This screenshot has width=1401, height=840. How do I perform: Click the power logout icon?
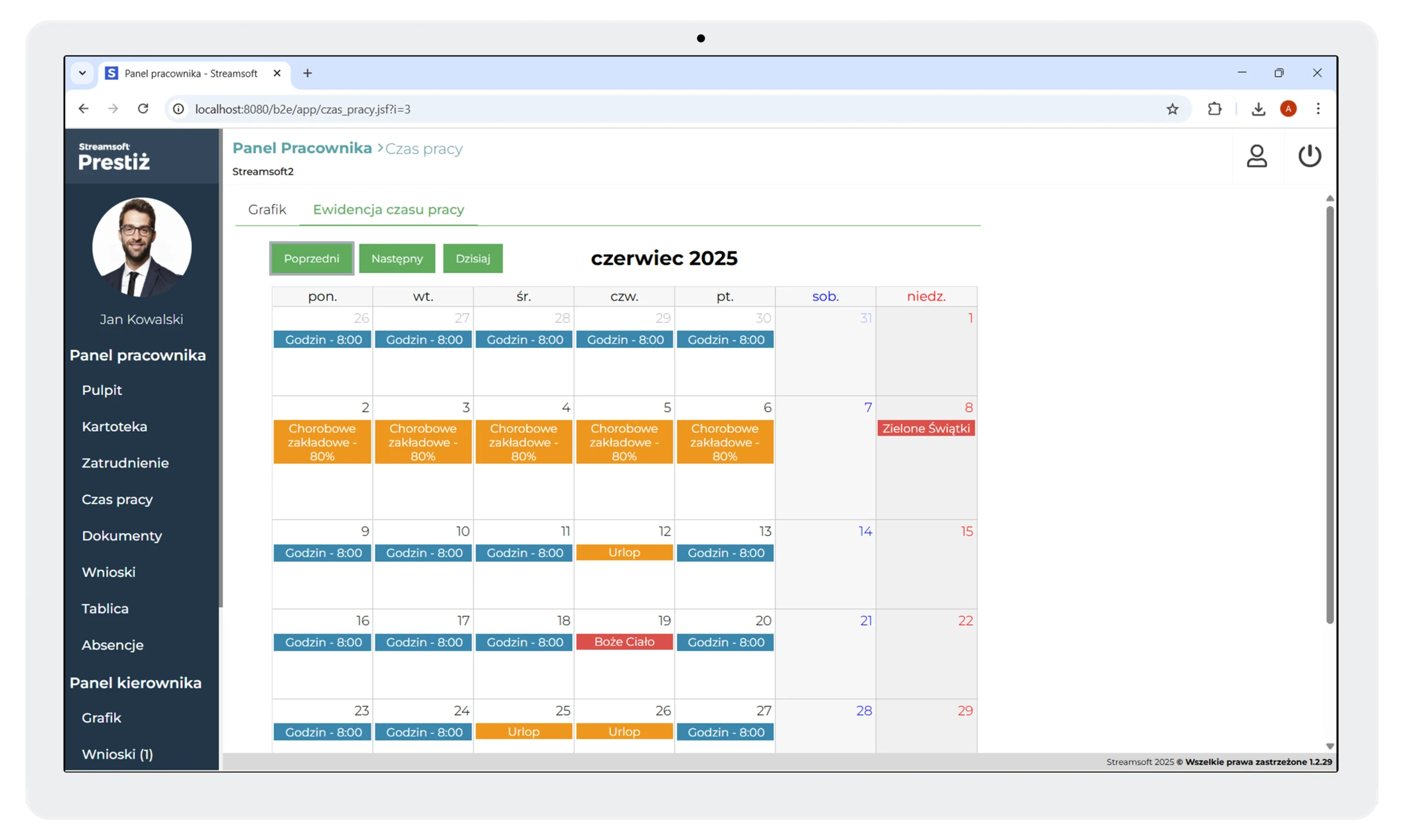(1309, 155)
